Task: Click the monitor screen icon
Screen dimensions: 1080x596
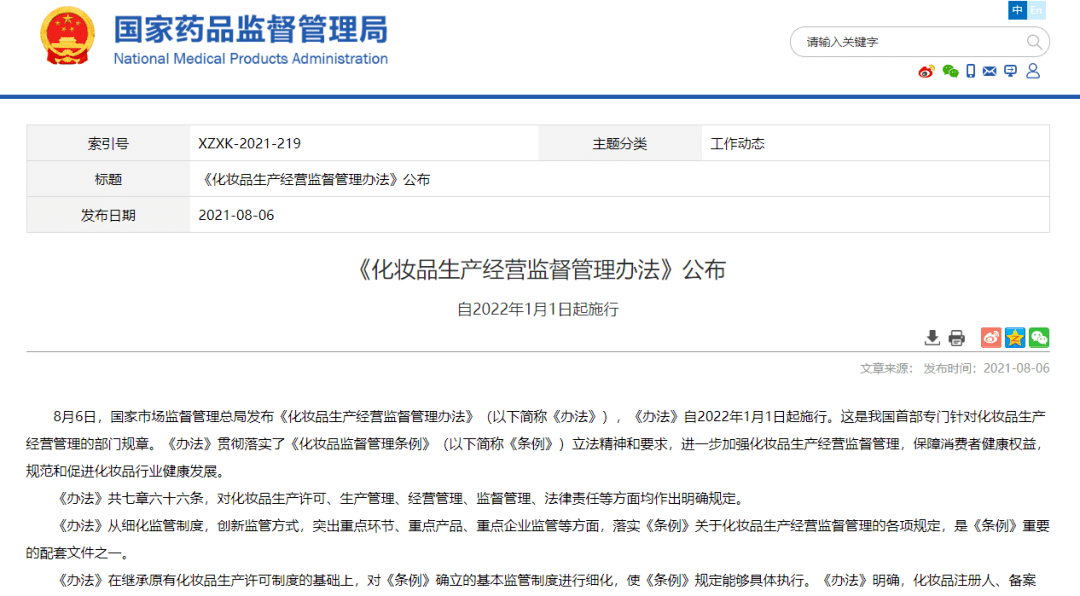Action: (x=1010, y=71)
